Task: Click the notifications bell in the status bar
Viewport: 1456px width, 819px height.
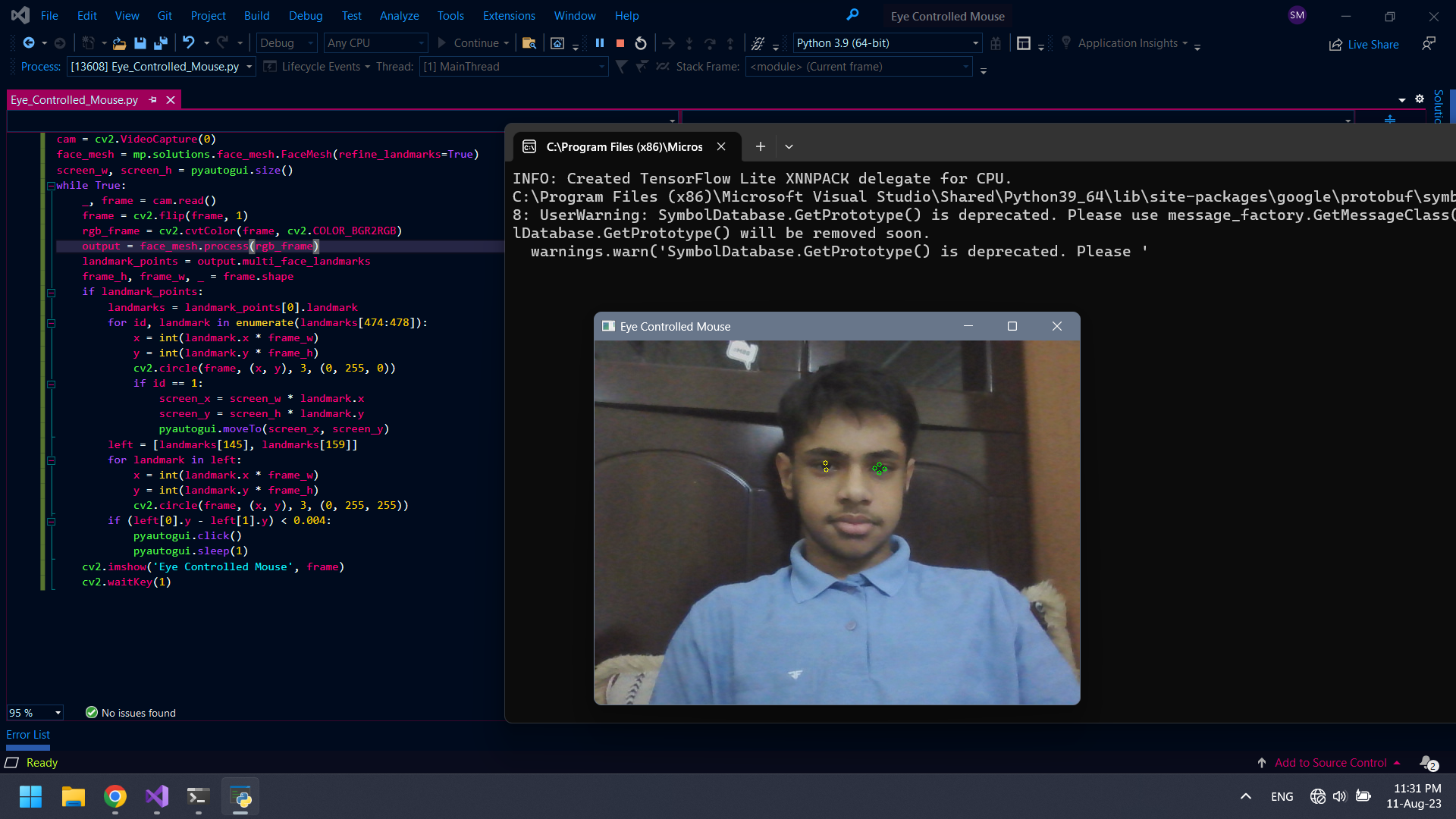Action: point(1428,763)
